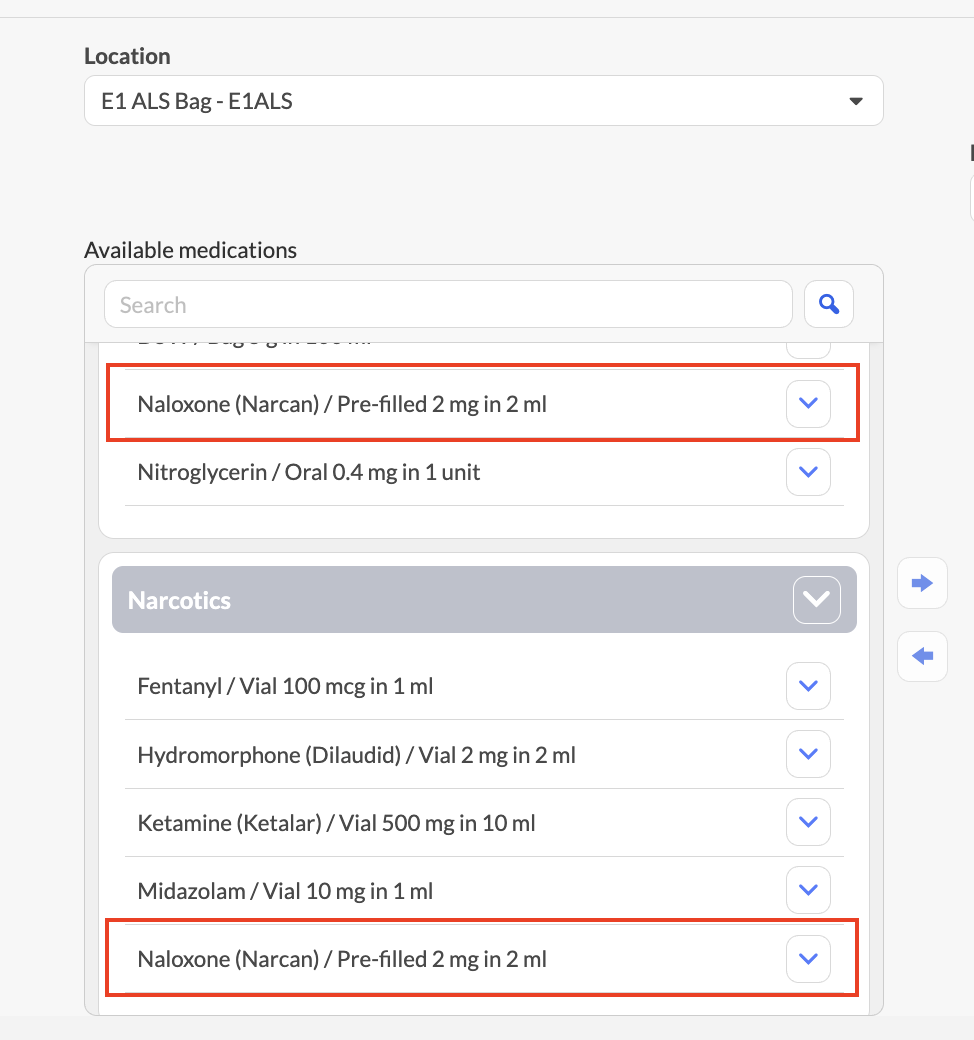The image size is (974, 1040).
Task: Expand Naloxone chevron under Narcotics
Action: pyautogui.click(x=808, y=958)
